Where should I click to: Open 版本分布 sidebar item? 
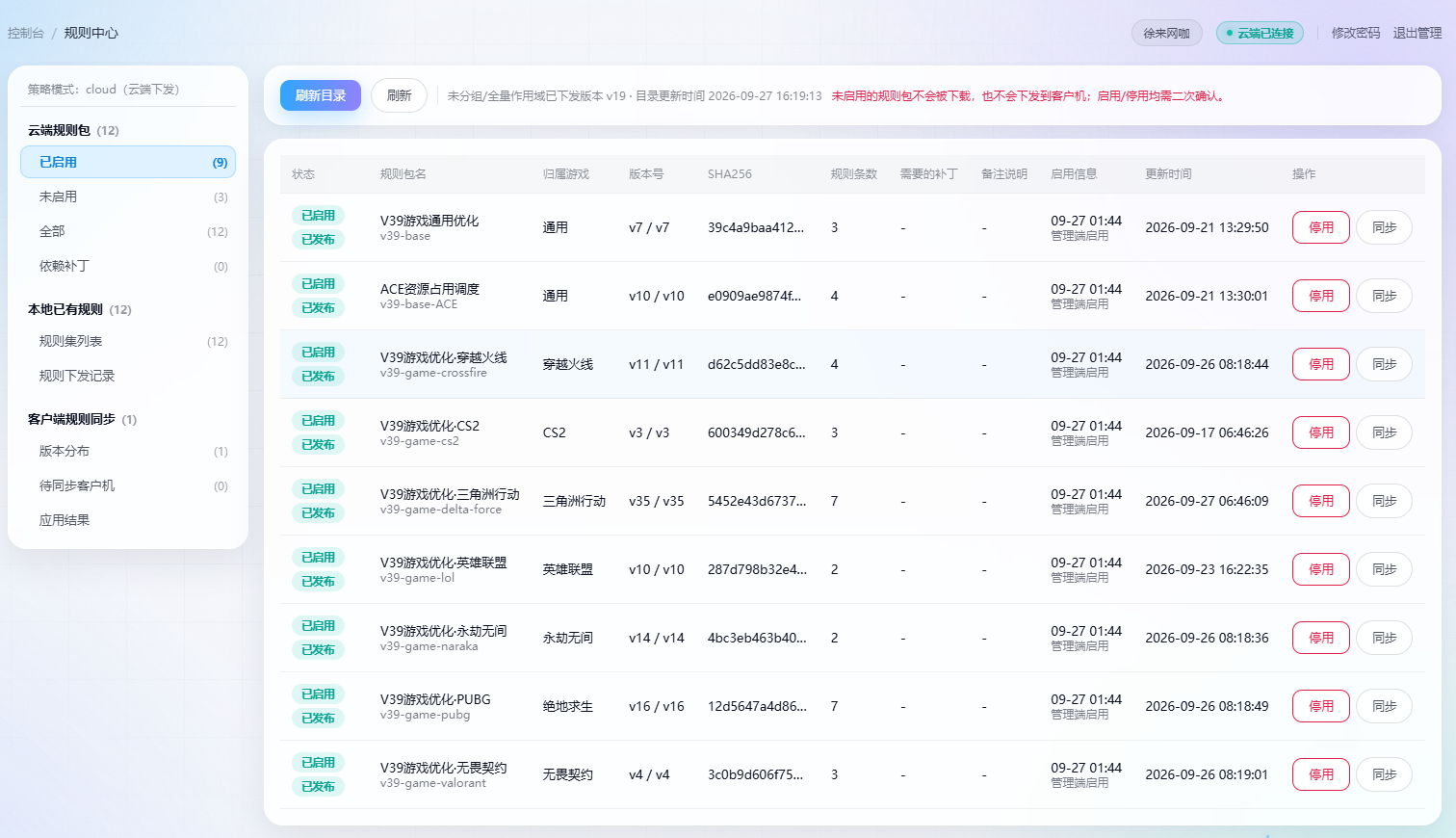click(128, 451)
